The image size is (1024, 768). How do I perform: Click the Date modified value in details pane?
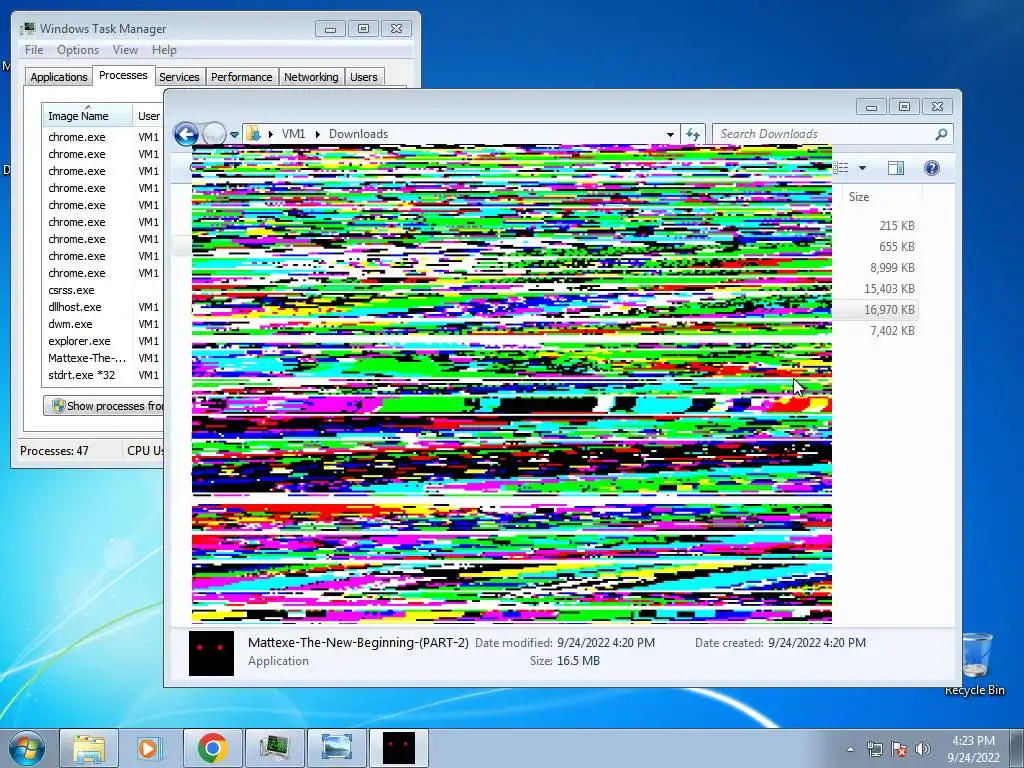click(x=605, y=643)
